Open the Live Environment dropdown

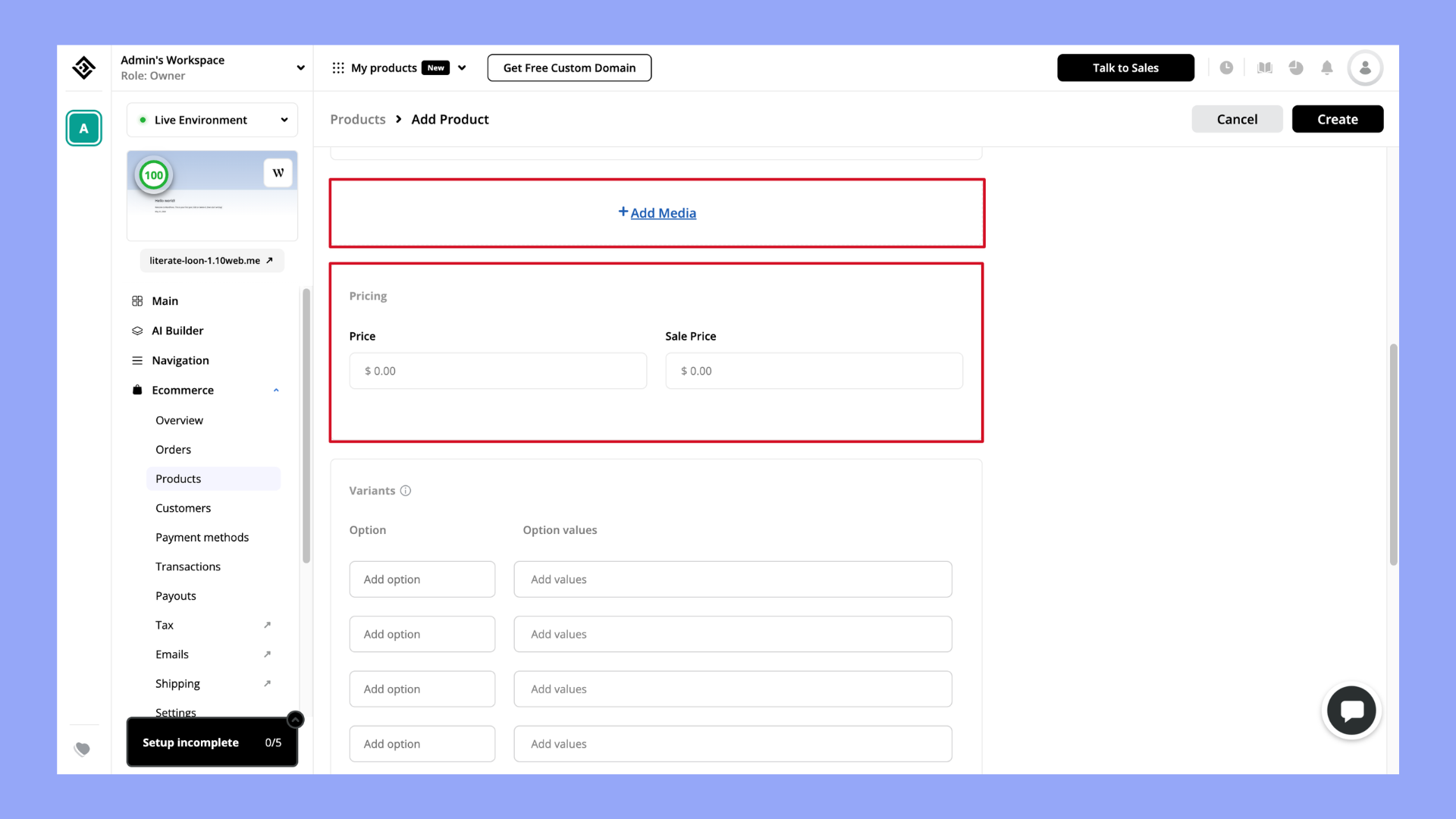[x=212, y=120]
